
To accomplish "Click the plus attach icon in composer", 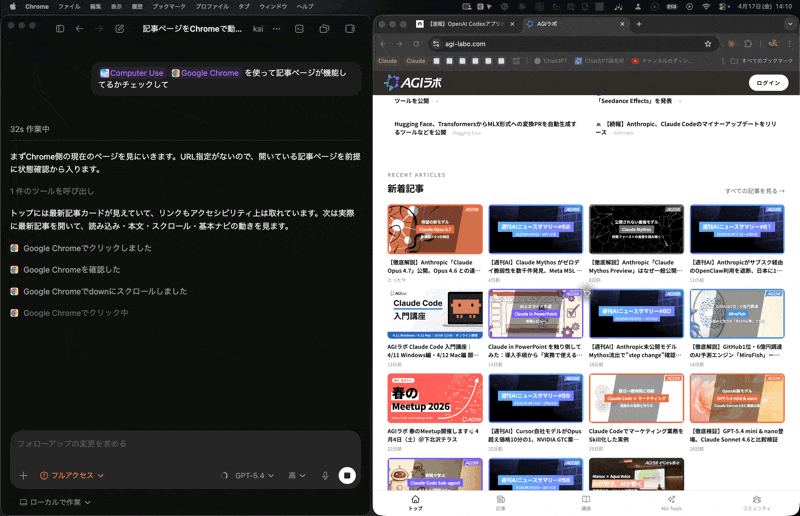I will 23,476.
